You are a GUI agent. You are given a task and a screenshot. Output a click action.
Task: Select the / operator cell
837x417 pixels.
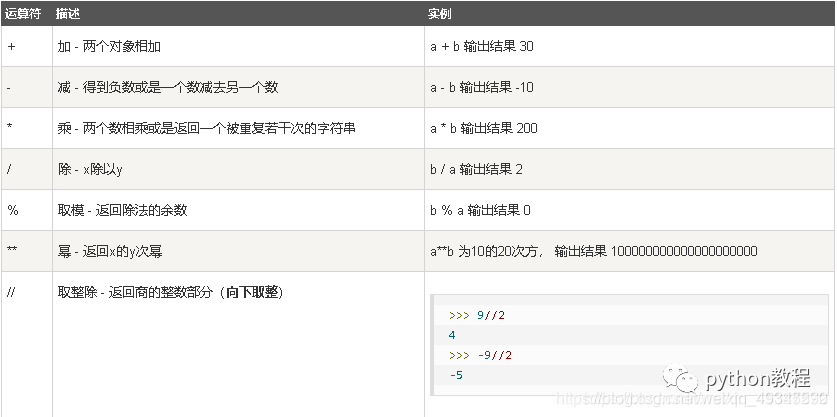coord(26,169)
